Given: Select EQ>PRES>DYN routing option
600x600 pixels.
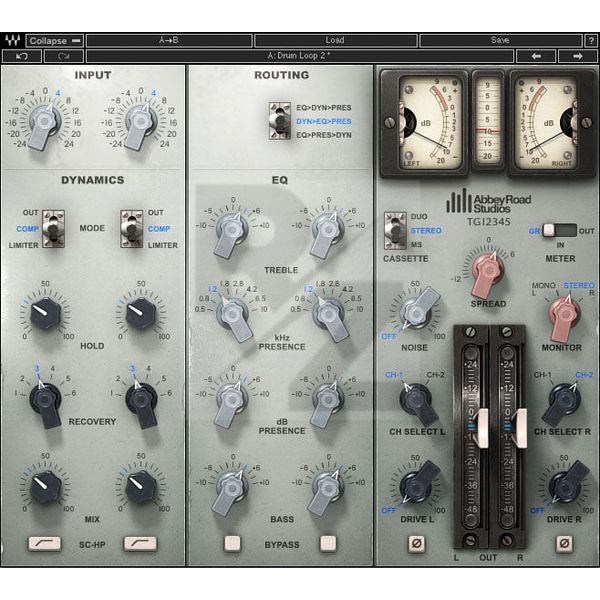Looking at the screenshot, I should click(x=324, y=135).
